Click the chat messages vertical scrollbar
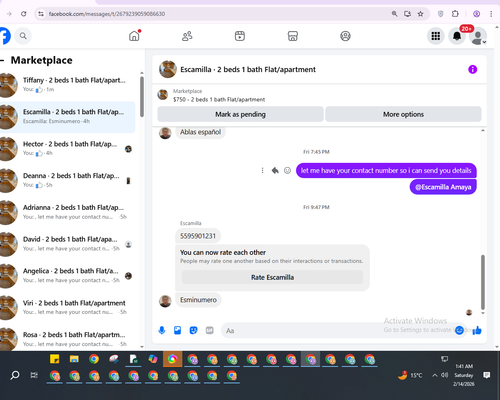 coord(483,282)
